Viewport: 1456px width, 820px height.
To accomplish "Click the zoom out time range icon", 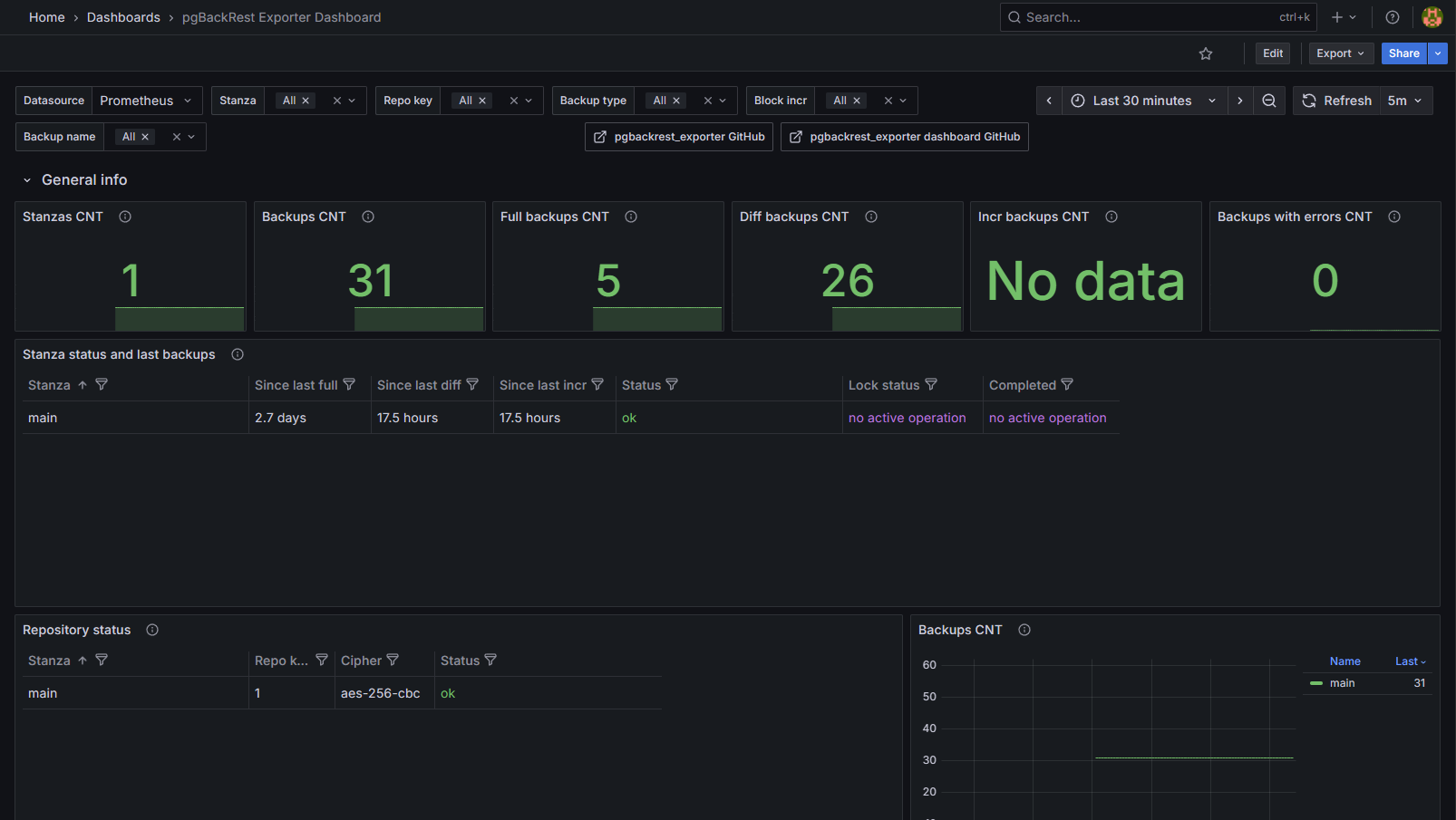I will 1269,101.
